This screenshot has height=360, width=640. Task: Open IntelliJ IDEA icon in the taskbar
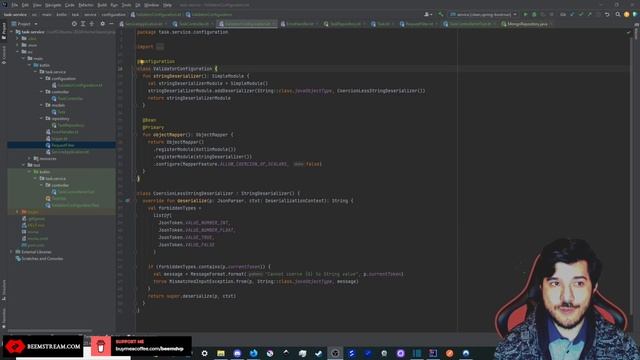(433, 353)
